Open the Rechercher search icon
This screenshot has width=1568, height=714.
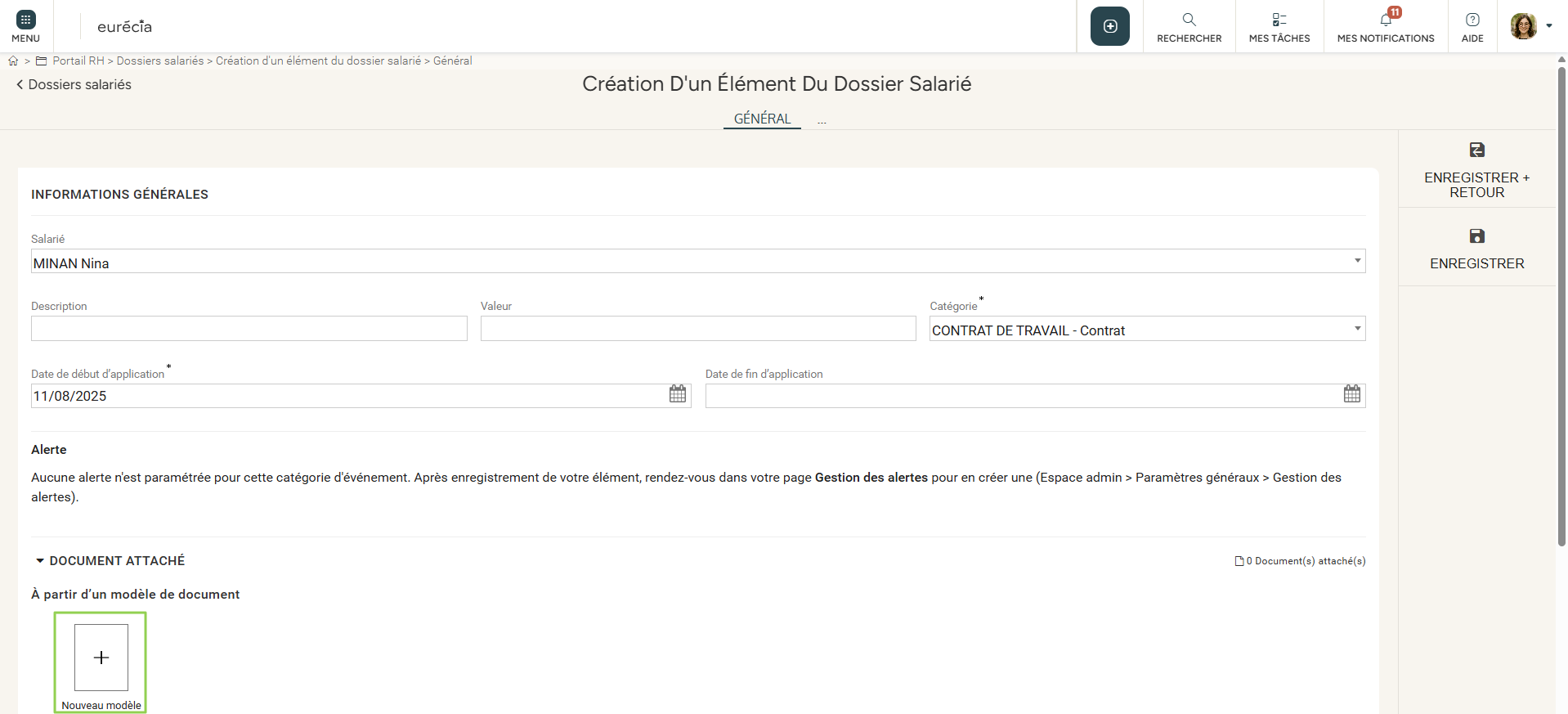click(1189, 20)
